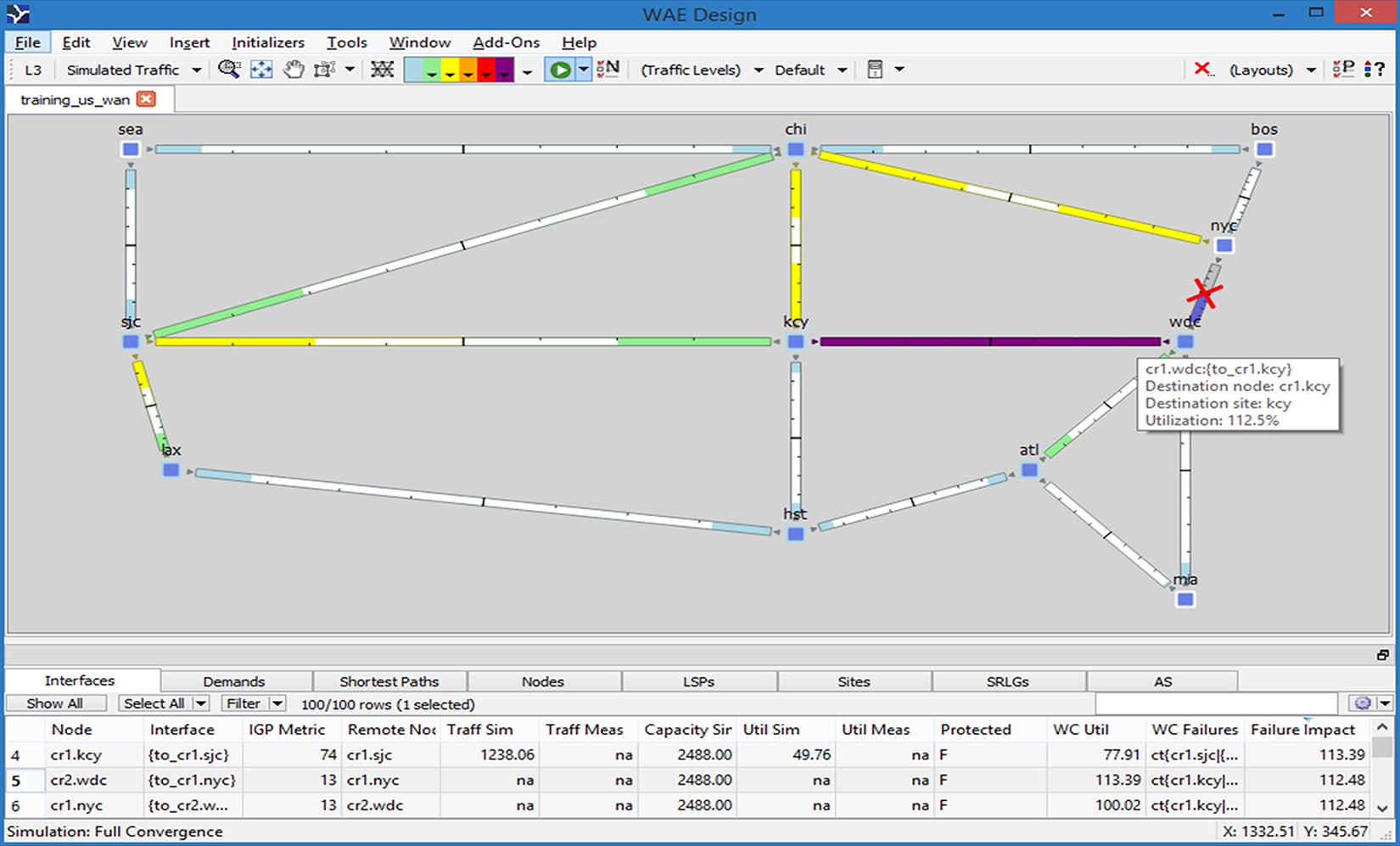Image resolution: width=1400 pixels, height=846 pixels.
Task: Switch to the Demands tab
Action: point(234,681)
